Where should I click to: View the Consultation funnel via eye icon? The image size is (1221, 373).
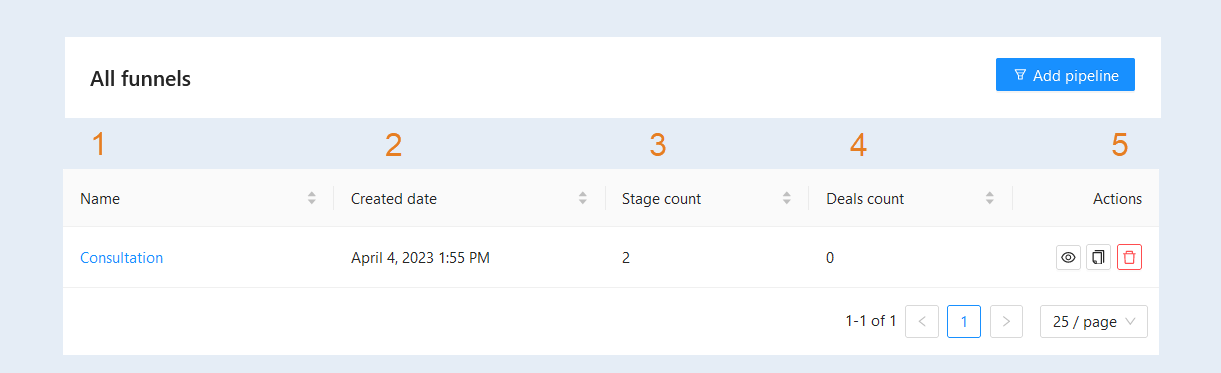[x=1068, y=257]
